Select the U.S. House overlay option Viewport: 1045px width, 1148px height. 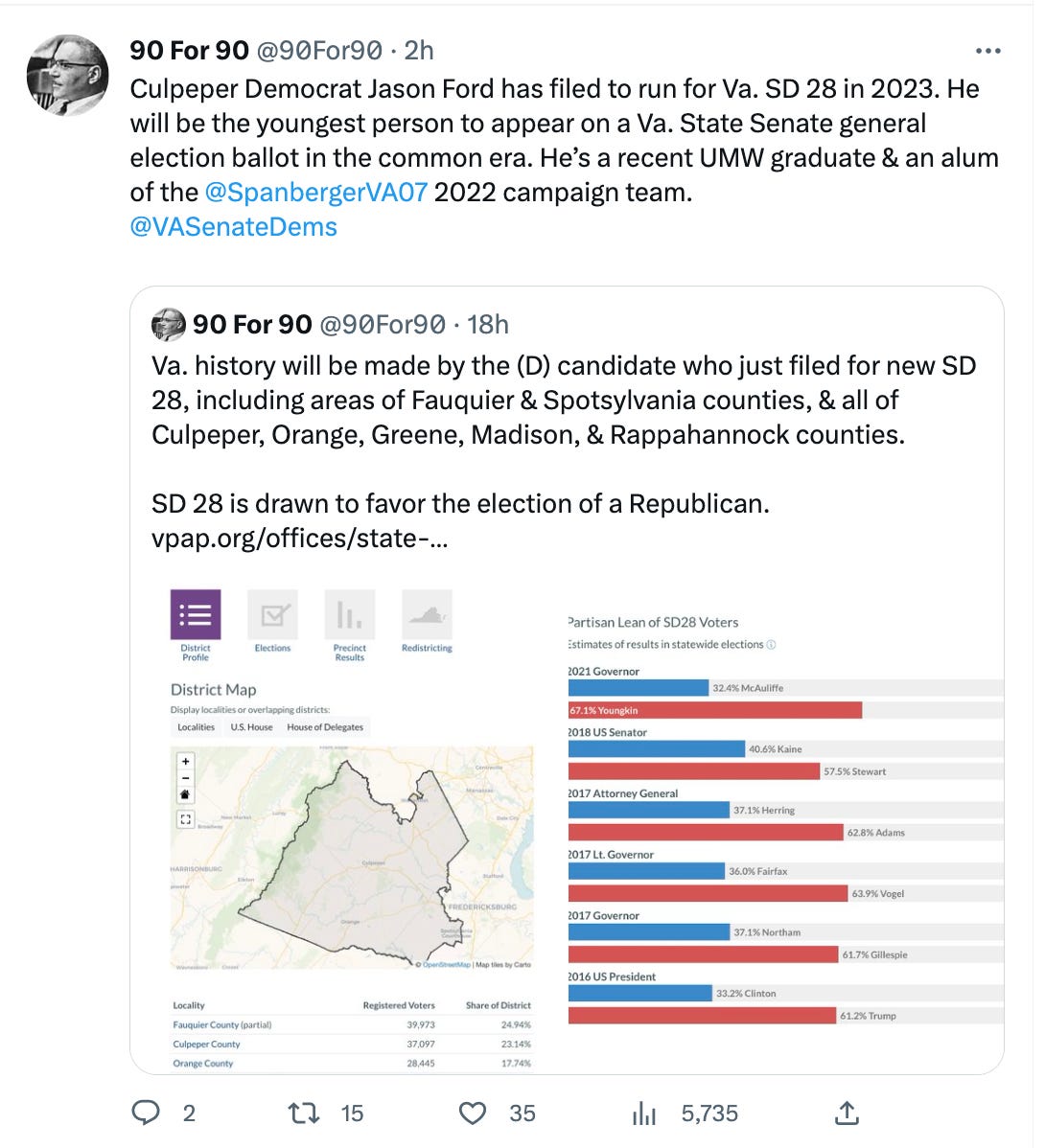pos(251,727)
